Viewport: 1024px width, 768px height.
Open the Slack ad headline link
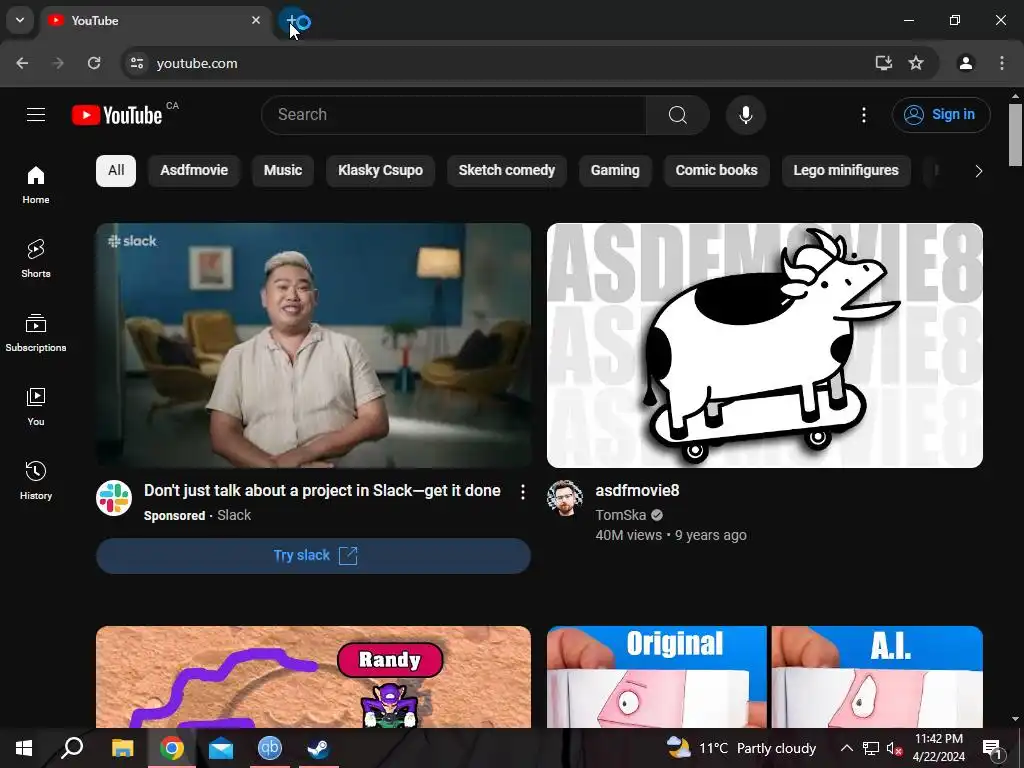[x=323, y=490]
